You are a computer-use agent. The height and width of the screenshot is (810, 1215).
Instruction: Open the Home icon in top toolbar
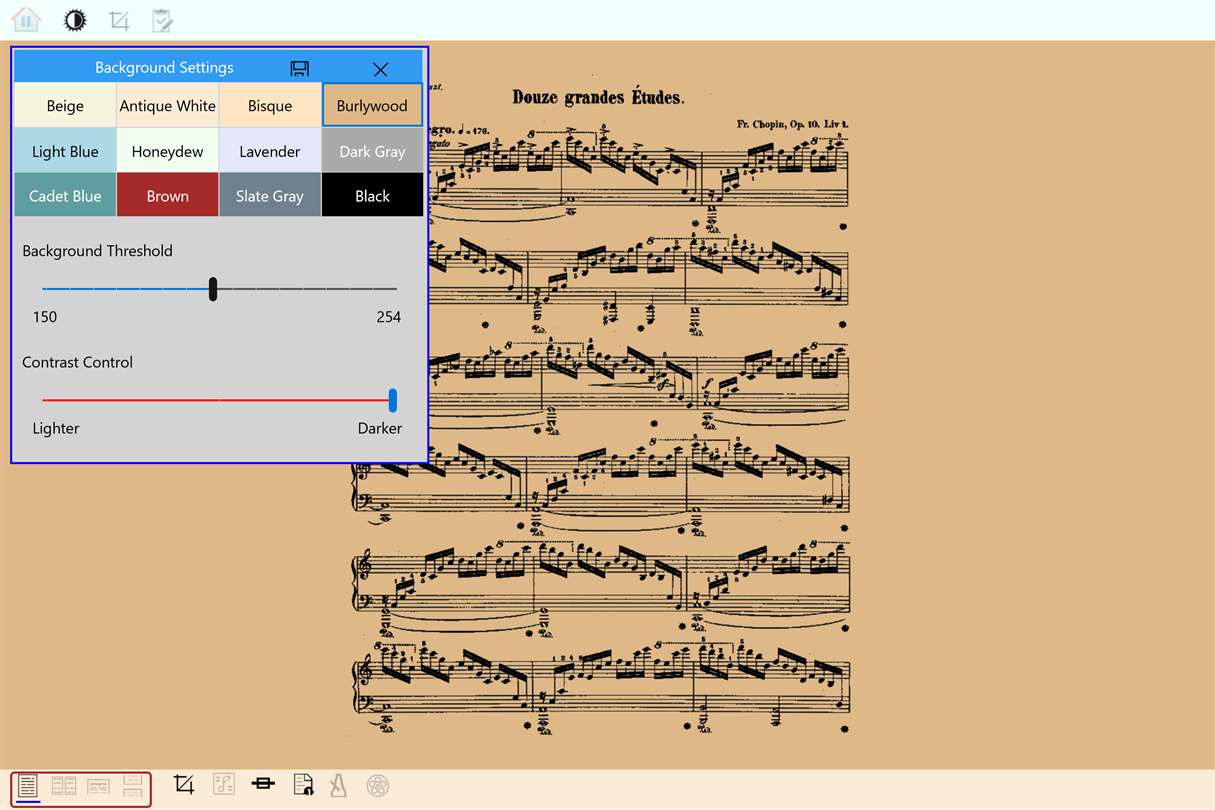pyautogui.click(x=26, y=19)
